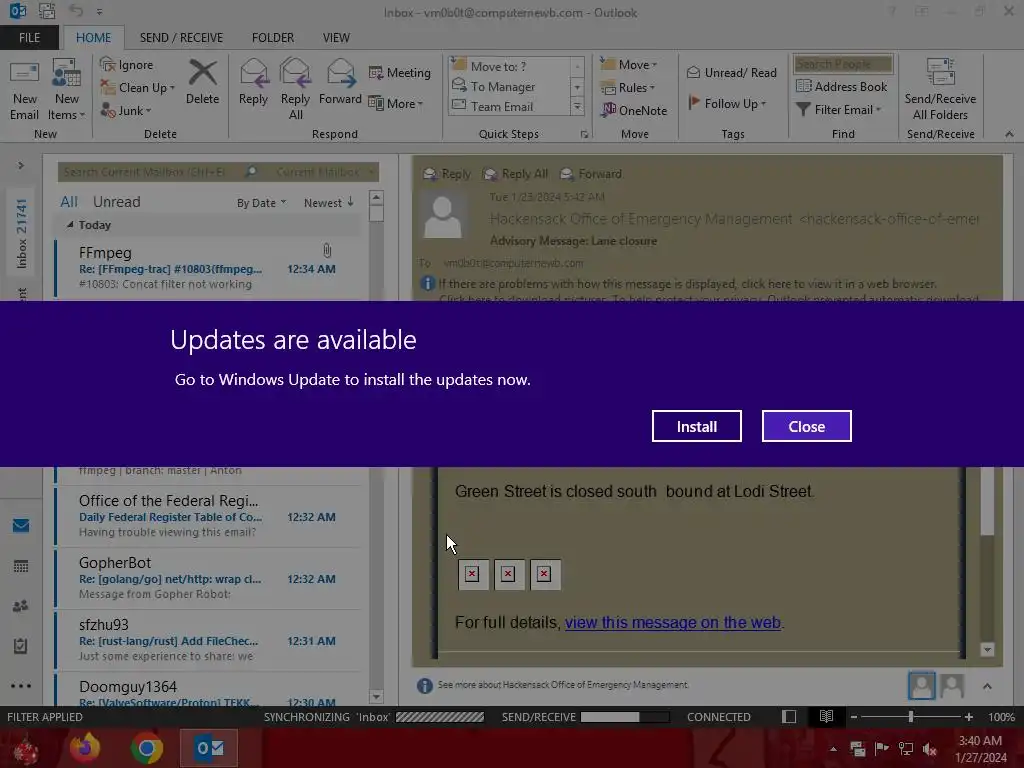Open Firefox from the taskbar
This screenshot has height=768, width=1024.
85,748
